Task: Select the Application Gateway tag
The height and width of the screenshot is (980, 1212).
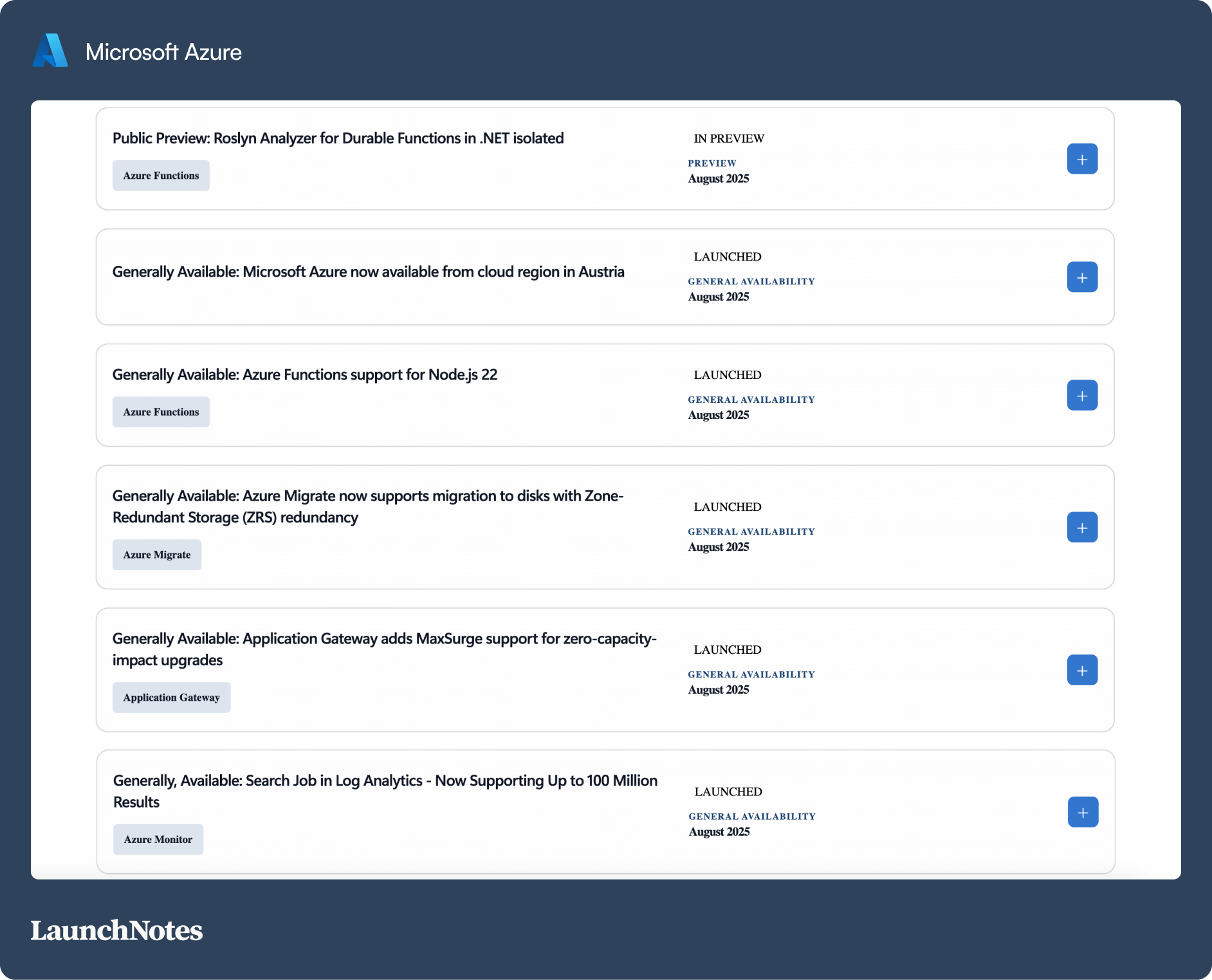Action: pos(171,698)
